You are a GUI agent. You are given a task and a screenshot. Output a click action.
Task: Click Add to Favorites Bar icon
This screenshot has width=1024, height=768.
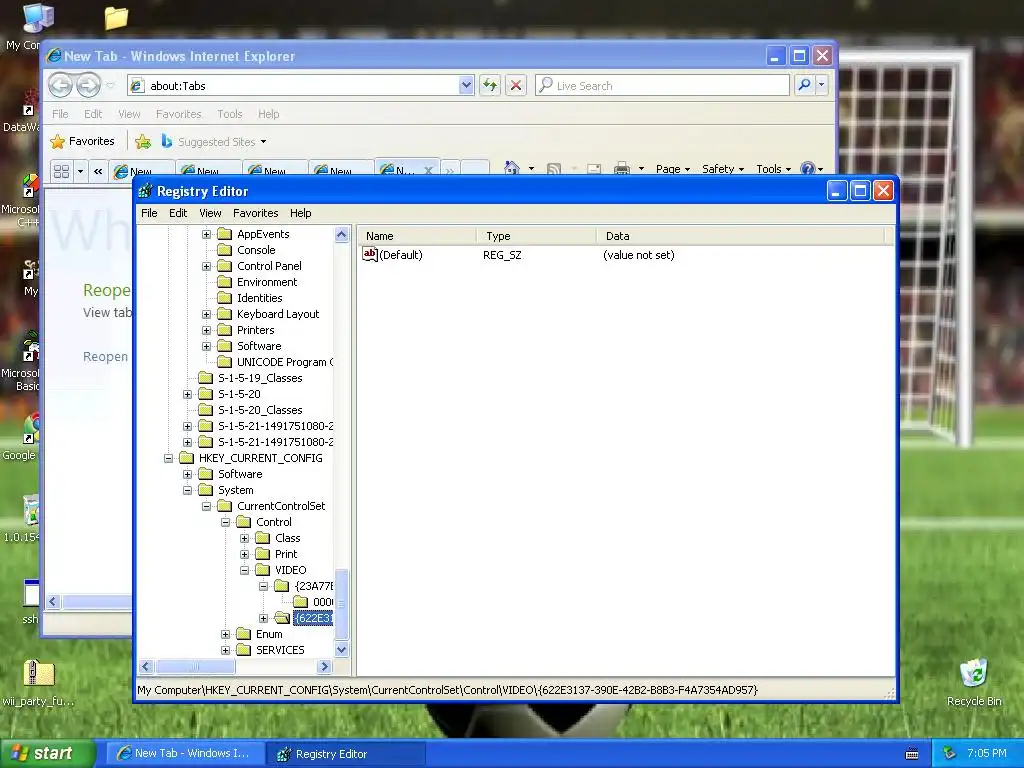(143, 141)
